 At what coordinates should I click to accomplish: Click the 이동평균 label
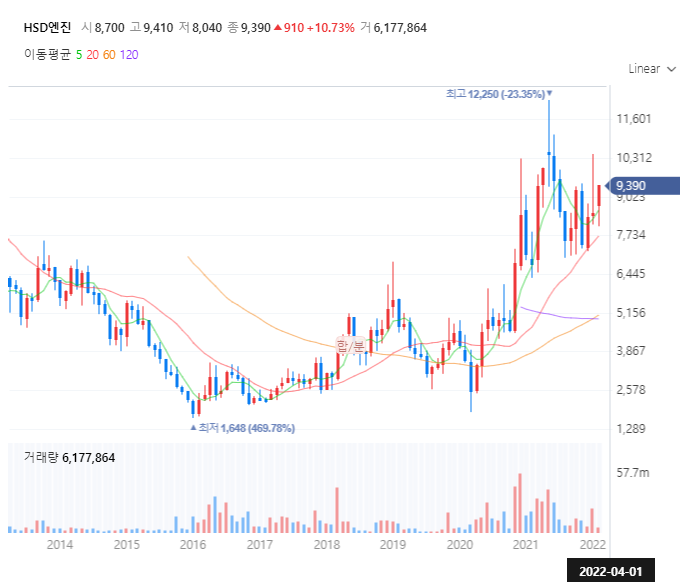coord(47,55)
